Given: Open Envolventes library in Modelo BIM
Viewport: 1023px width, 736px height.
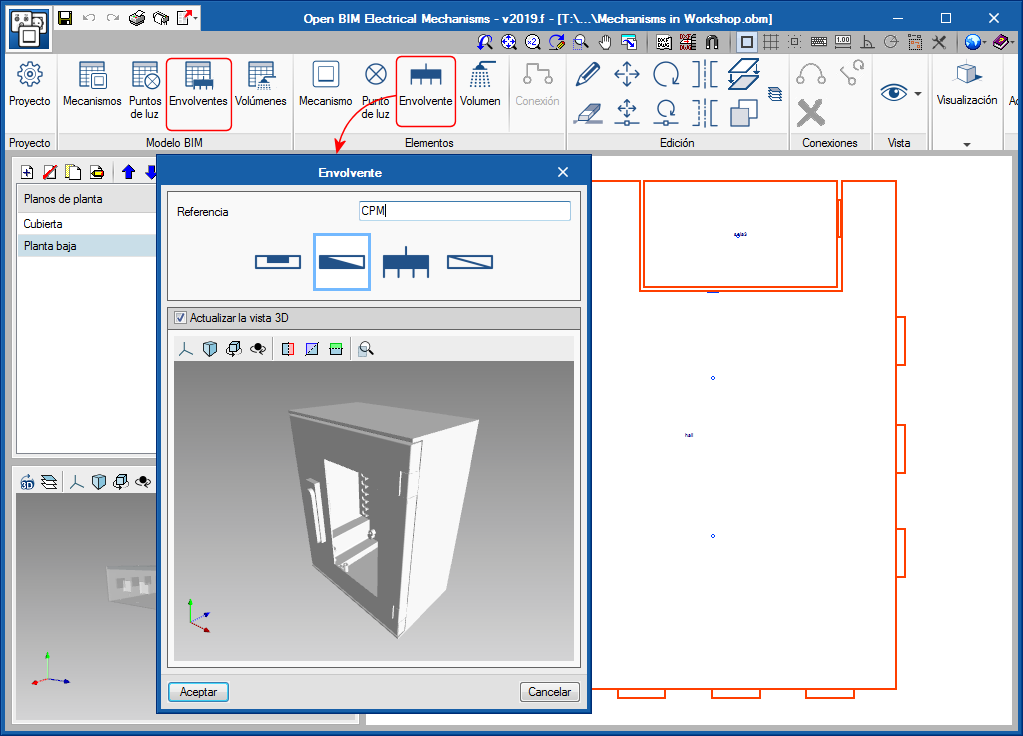Looking at the screenshot, I should 198,84.
